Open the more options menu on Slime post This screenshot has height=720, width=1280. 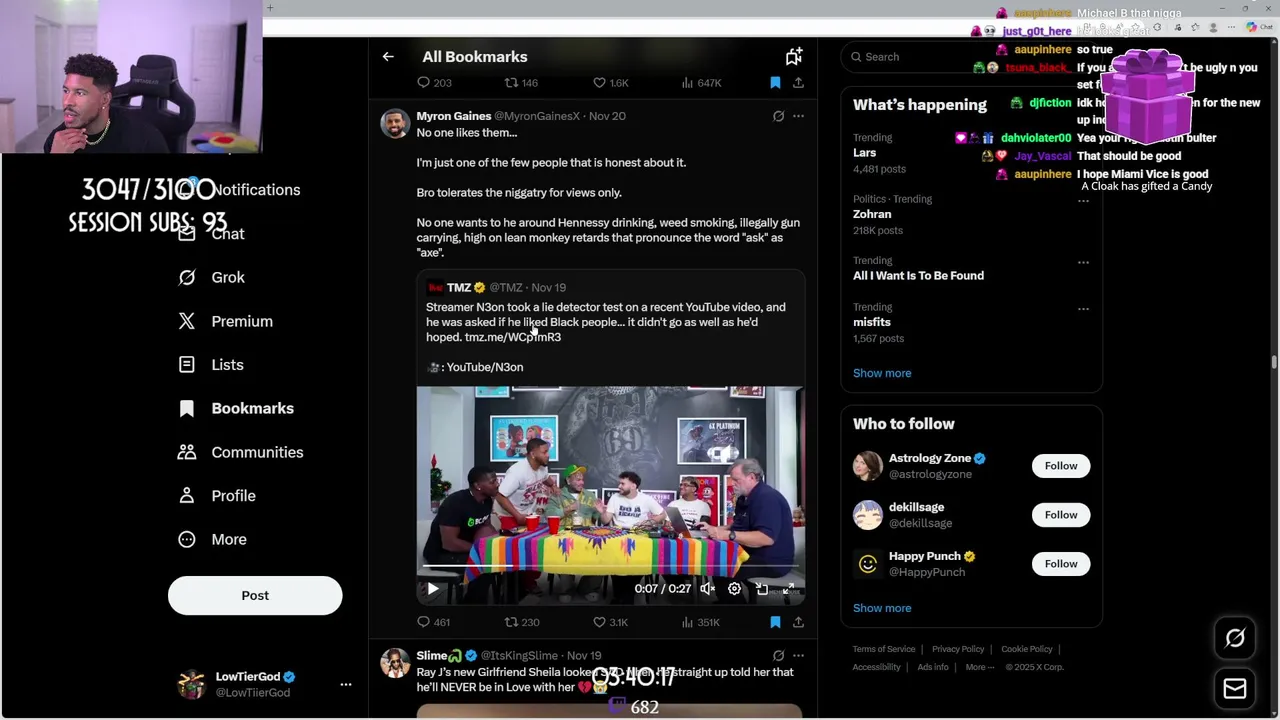tap(798, 656)
